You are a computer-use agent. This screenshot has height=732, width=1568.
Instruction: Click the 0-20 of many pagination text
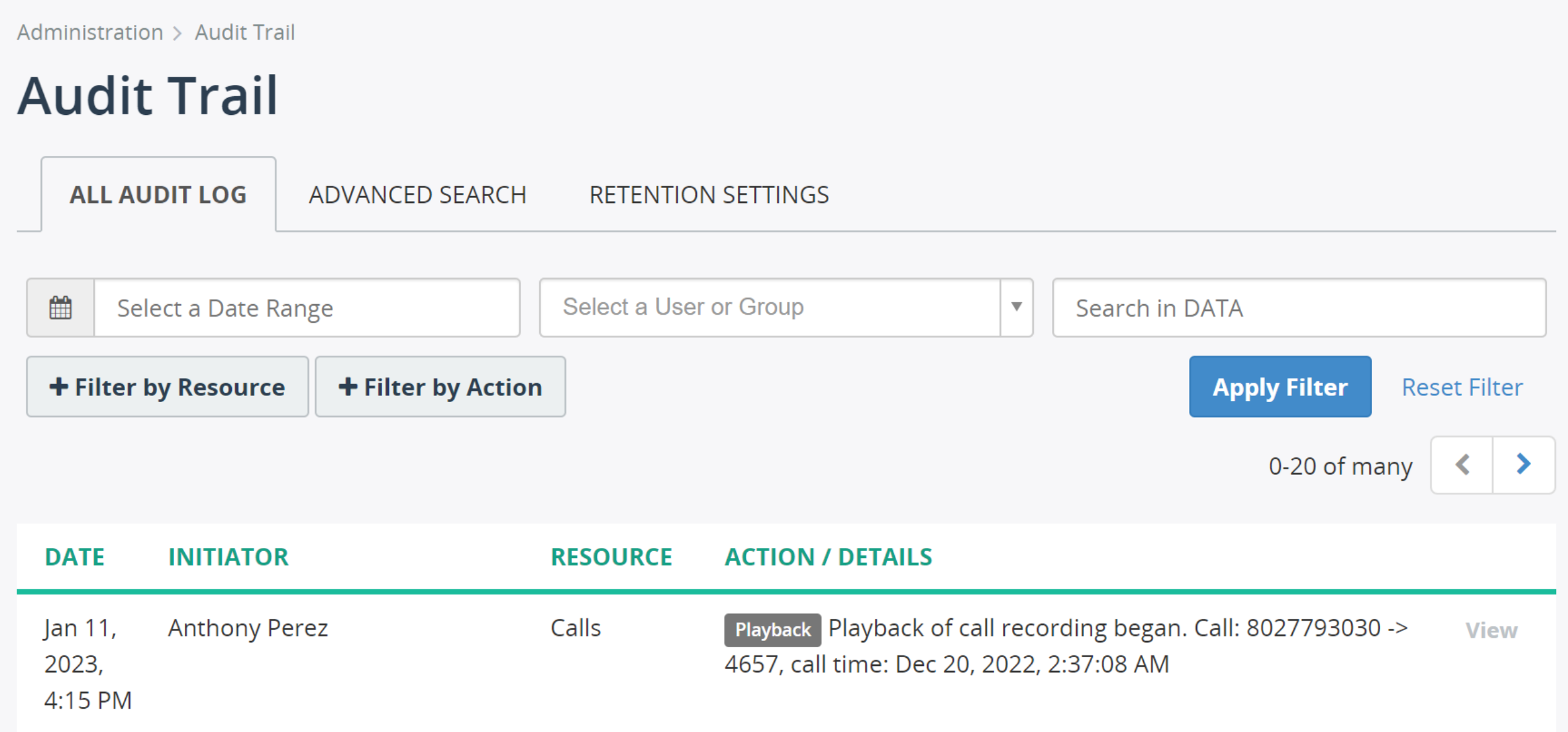tap(1340, 466)
